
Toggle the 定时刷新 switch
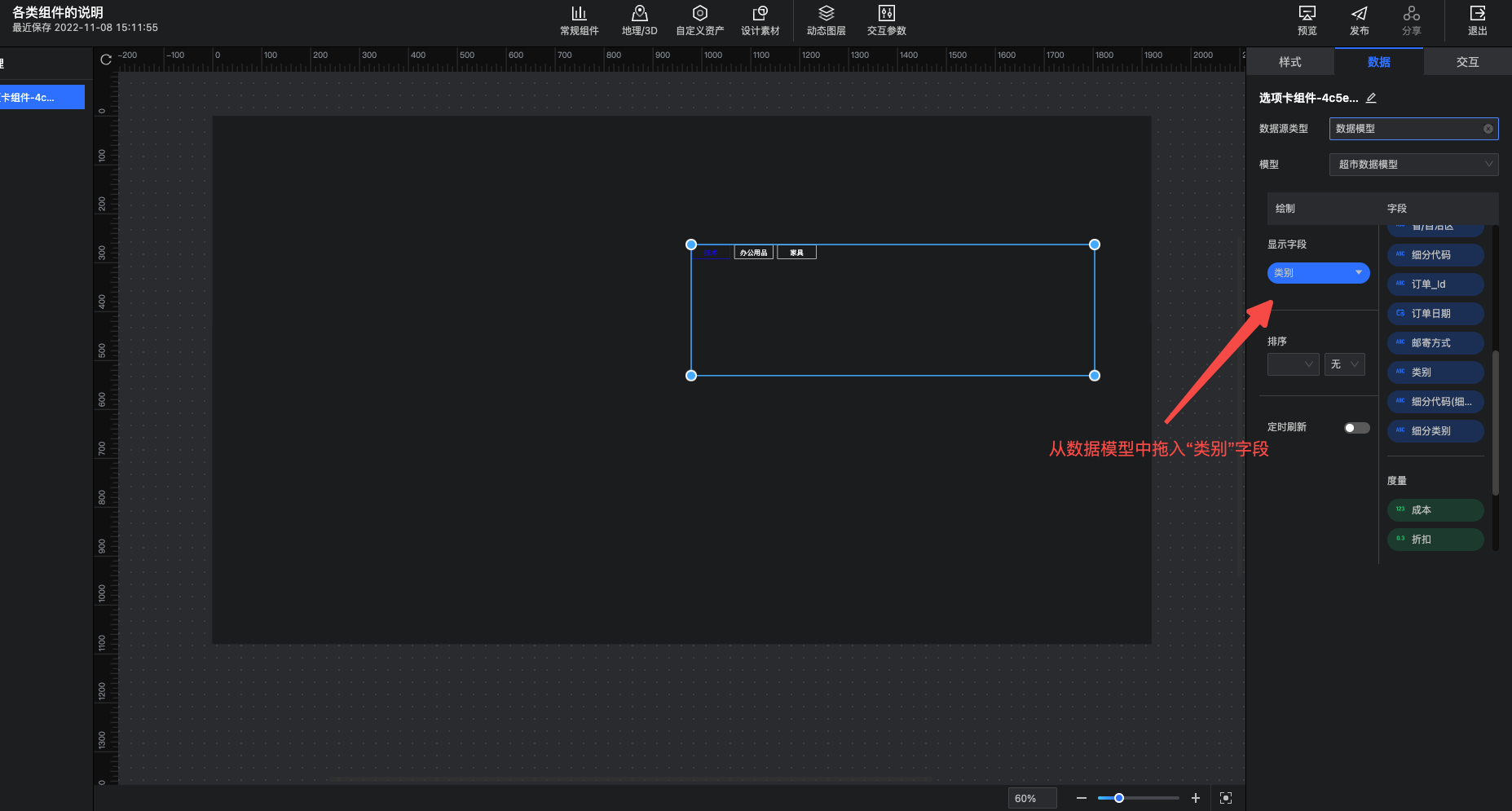[x=1356, y=428]
